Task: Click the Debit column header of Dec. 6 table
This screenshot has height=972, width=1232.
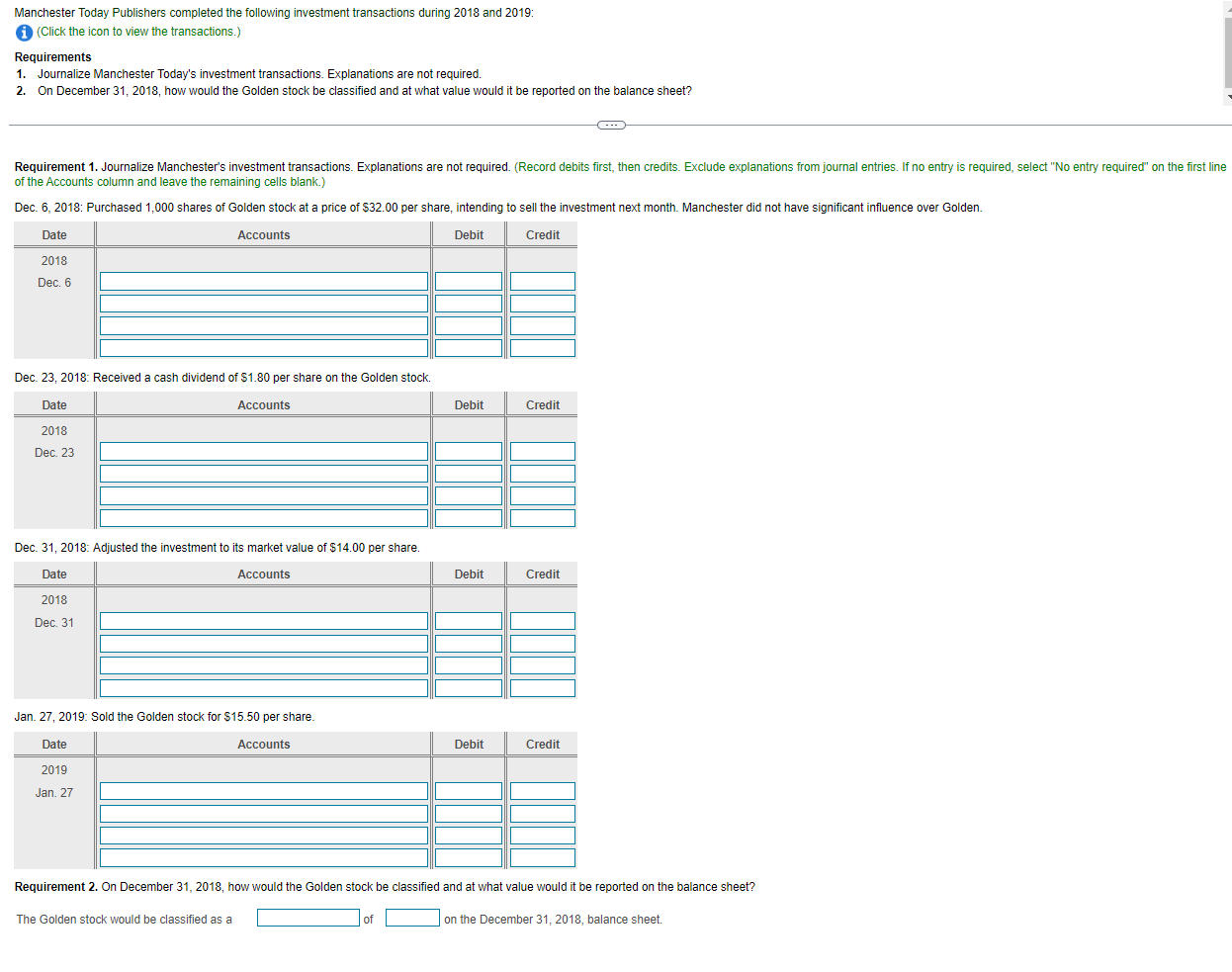Action: tap(469, 235)
